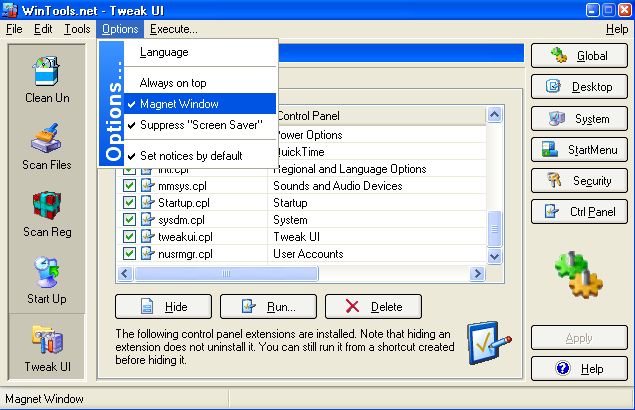This screenshot has width=635, height=410.
Task: Open the Language submenu
Action: 164,52
